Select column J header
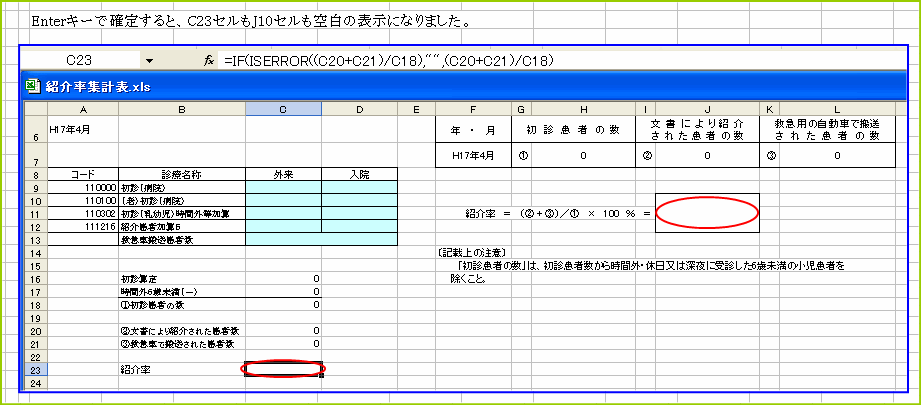Image resolution: width=921 pixels, height=405 pixels. point(707,109)
